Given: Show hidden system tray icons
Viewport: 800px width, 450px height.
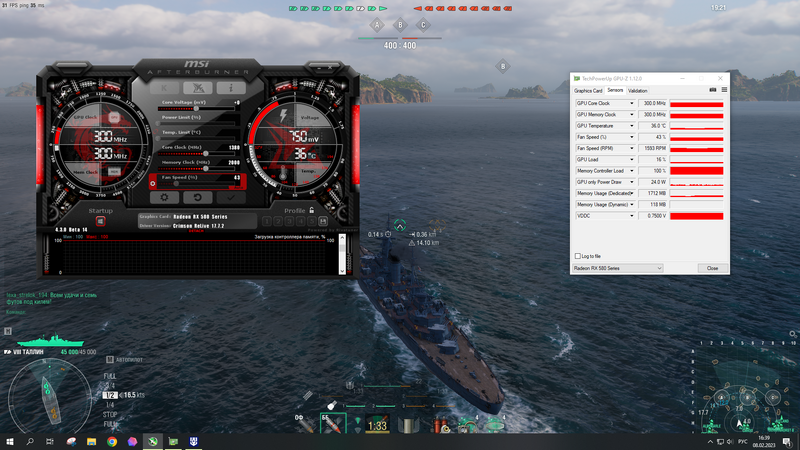Looking at the screenshot, I should pyautogui.click(x=710, y=442).
